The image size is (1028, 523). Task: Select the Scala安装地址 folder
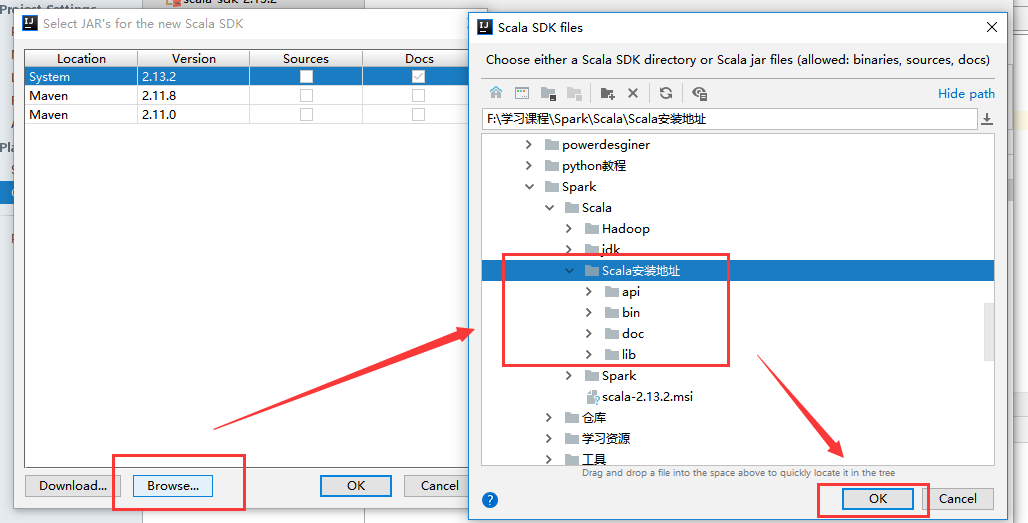[x=641, y=271]
